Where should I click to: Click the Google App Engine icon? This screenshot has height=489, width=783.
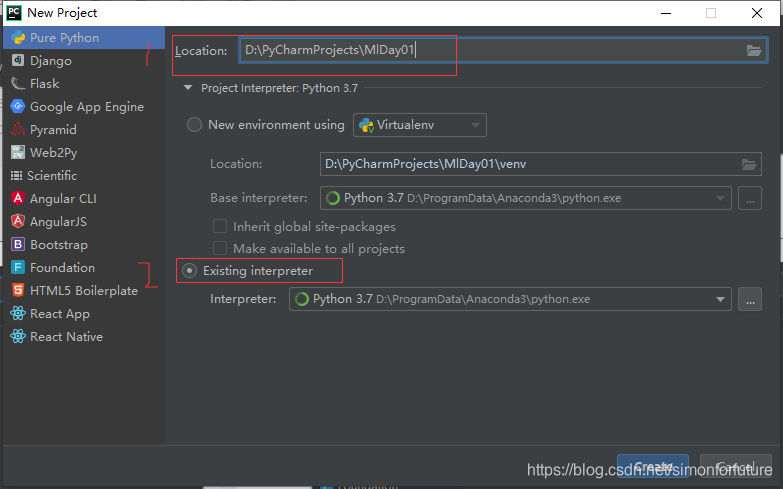[x=18, y=106]
